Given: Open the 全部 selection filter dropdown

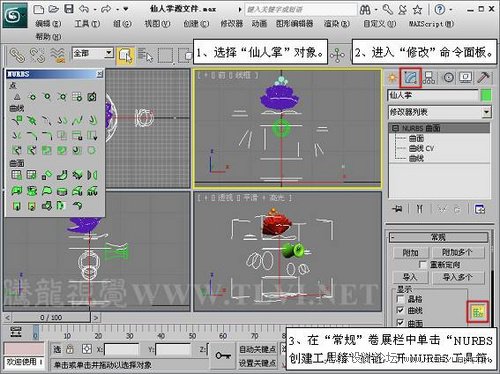Looking at the screenshot, I should (x=109, y=53).
